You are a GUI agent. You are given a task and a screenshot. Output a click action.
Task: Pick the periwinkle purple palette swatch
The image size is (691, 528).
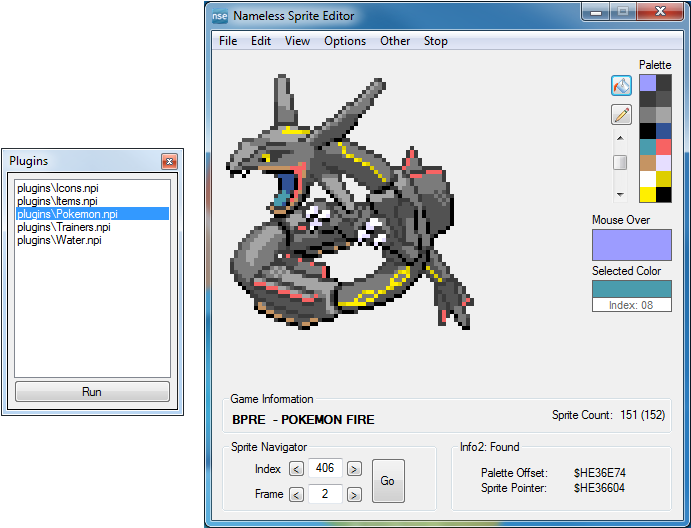(x=647, y=83)
